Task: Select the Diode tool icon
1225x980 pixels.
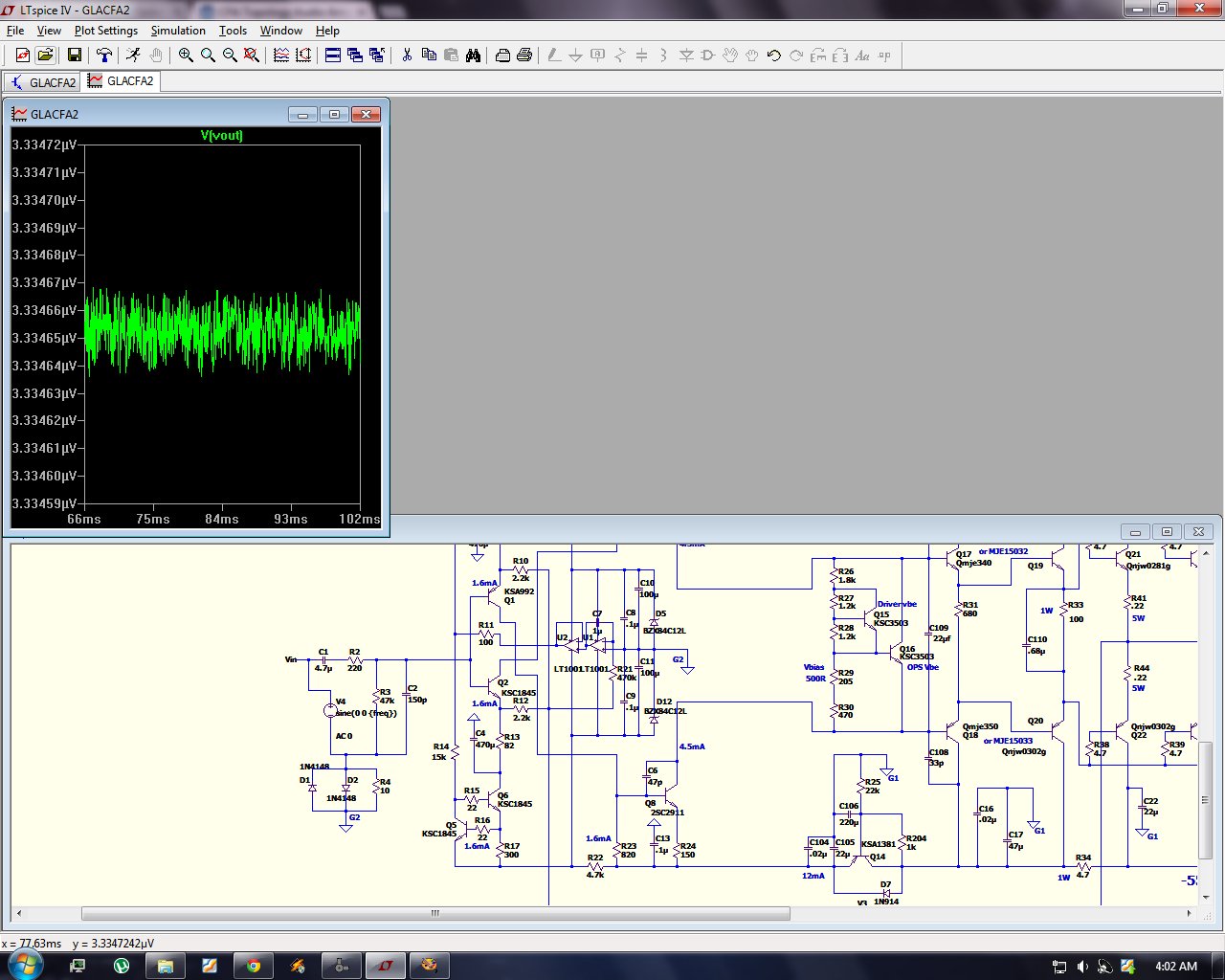Action: point(686,56)
